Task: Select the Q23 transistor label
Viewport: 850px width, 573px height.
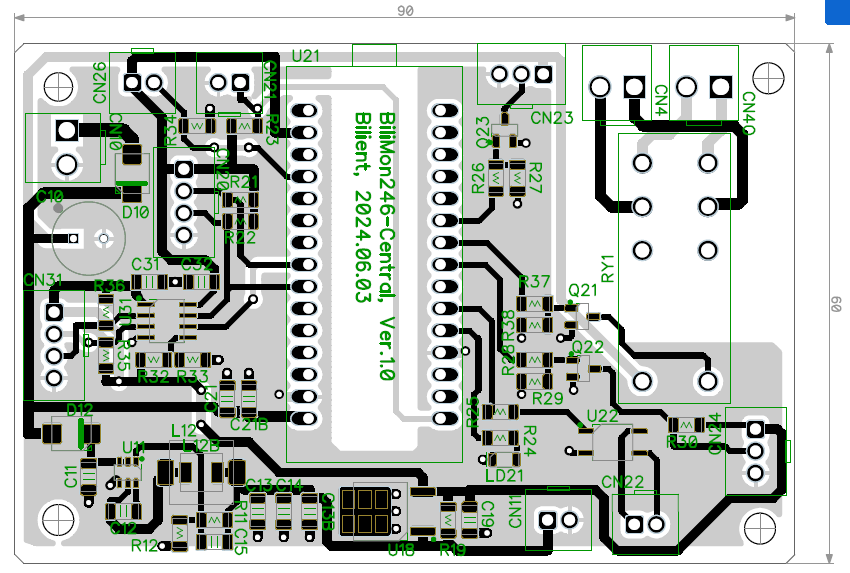Action: click(x=483, y=132)
